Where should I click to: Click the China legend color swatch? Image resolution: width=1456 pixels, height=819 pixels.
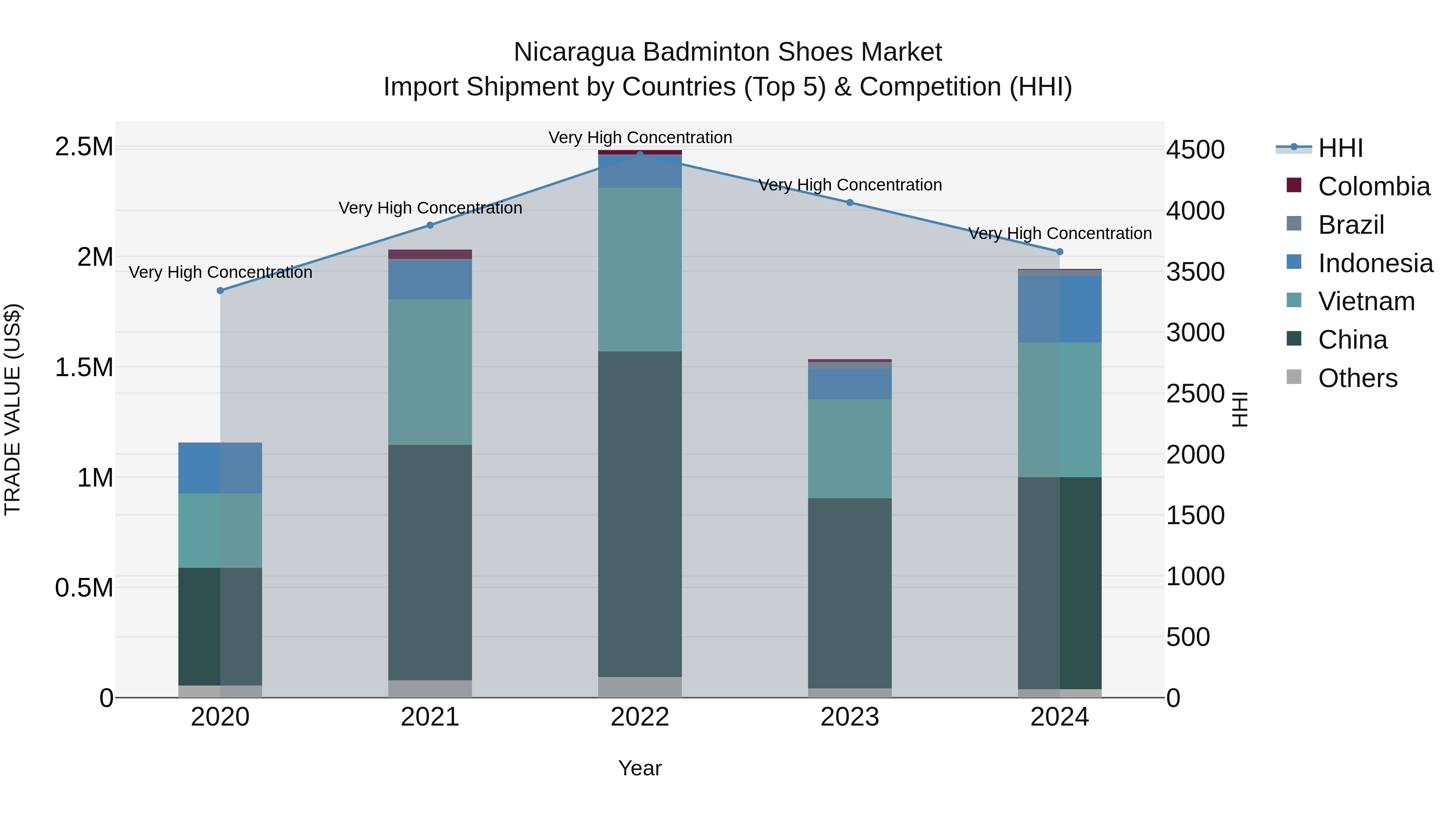click(x=1294, y=339)
